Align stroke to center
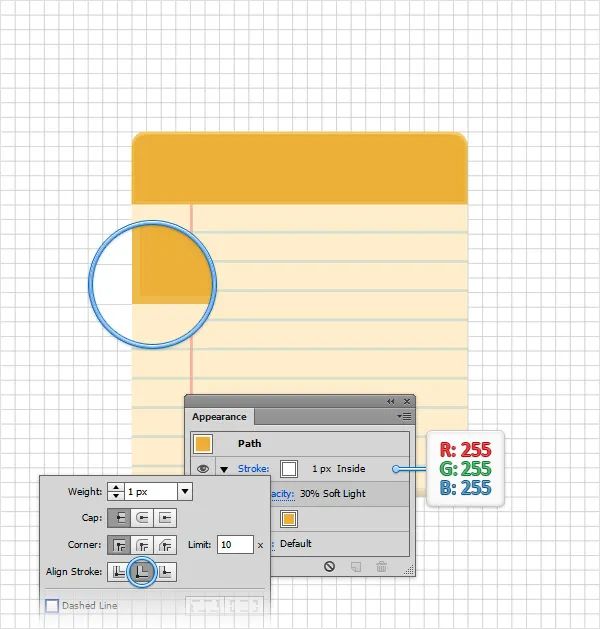This screenshot has width=600, height=629. click(x=118, y=572)
